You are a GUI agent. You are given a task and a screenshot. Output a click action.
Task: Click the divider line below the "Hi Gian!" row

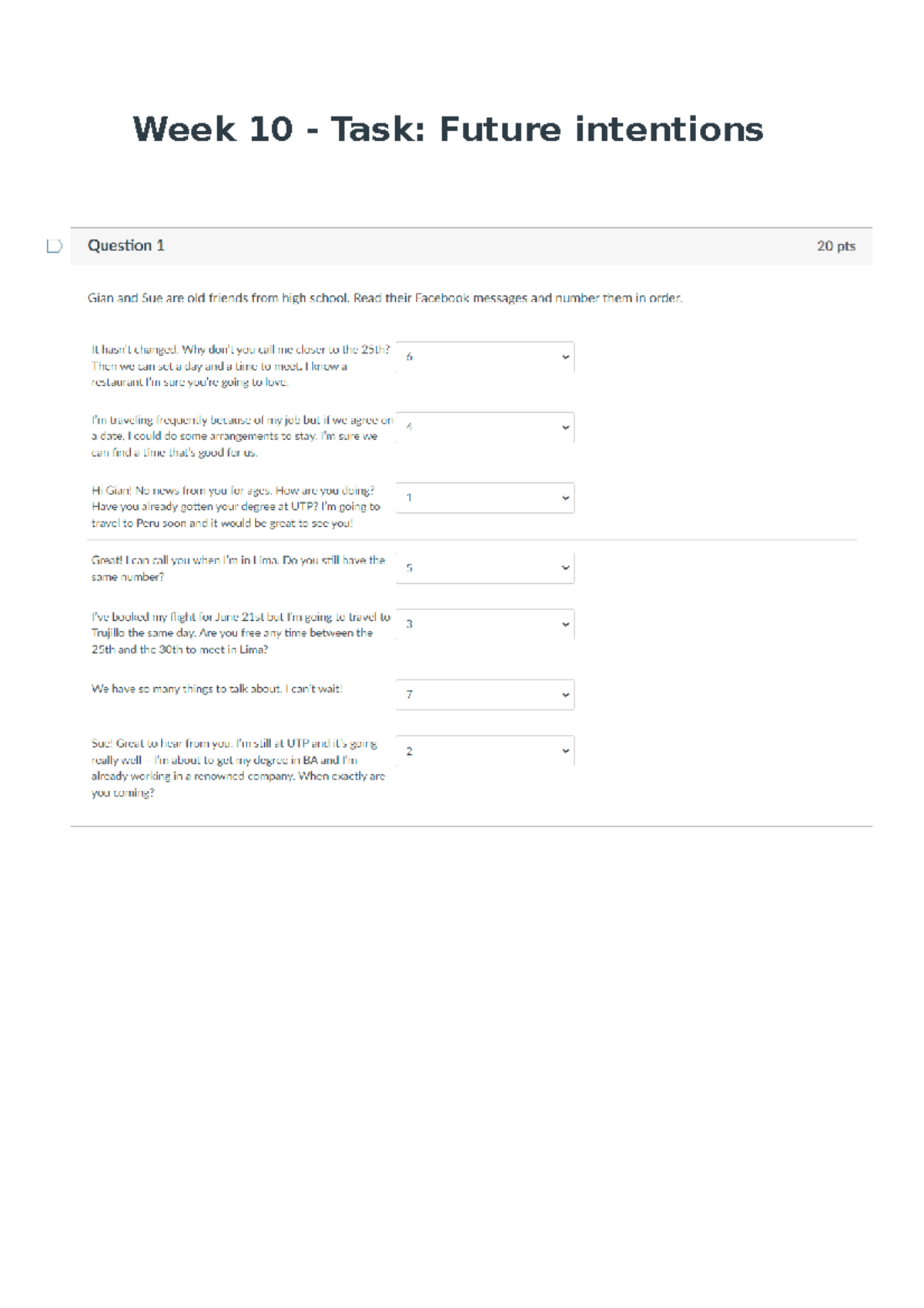[471, 540]
